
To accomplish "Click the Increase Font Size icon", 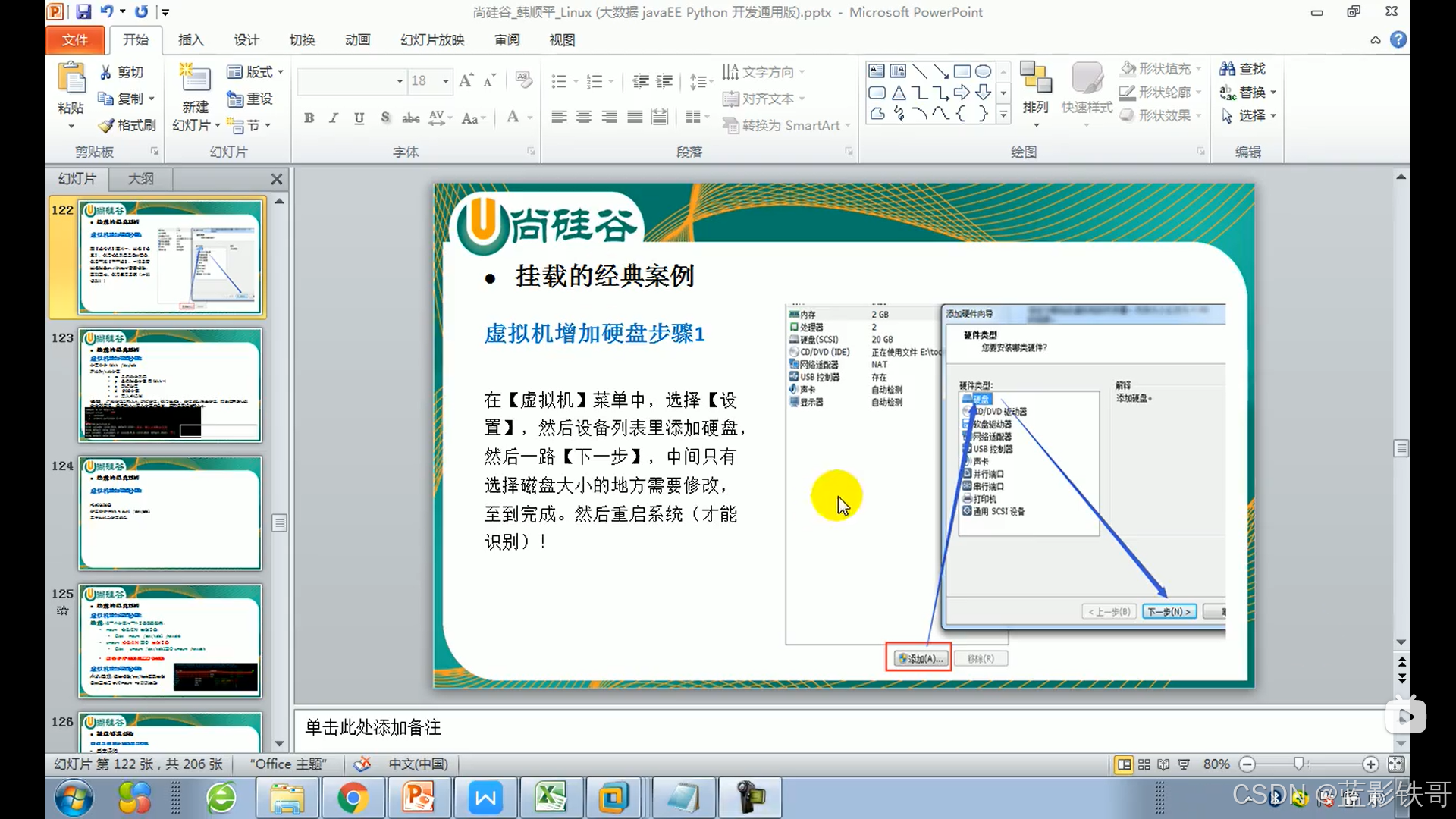I will (x=466, y=80).
